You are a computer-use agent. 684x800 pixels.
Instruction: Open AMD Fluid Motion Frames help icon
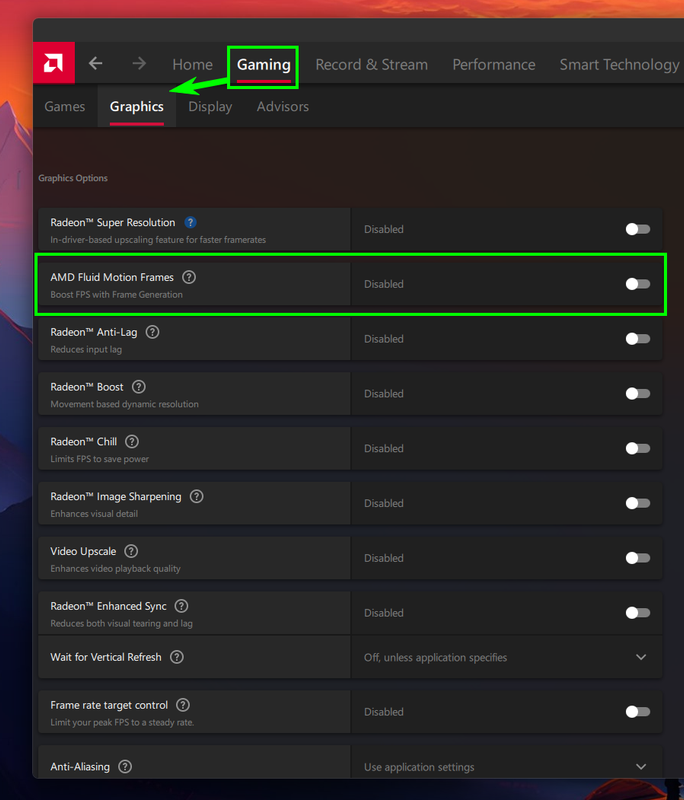click(x=189, y=277)
